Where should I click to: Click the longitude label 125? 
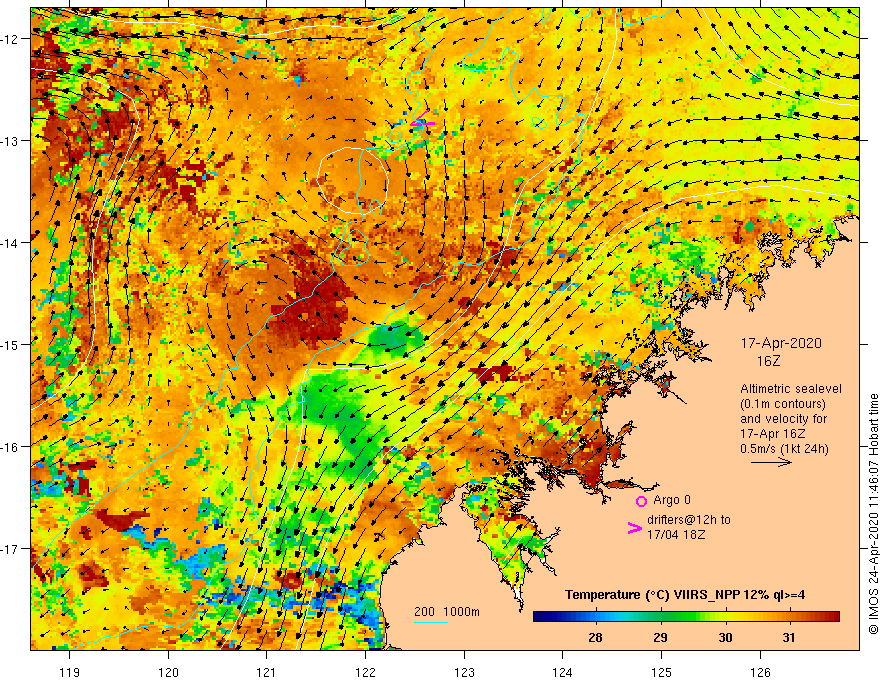pyautogui.click(x=661, y=672)
